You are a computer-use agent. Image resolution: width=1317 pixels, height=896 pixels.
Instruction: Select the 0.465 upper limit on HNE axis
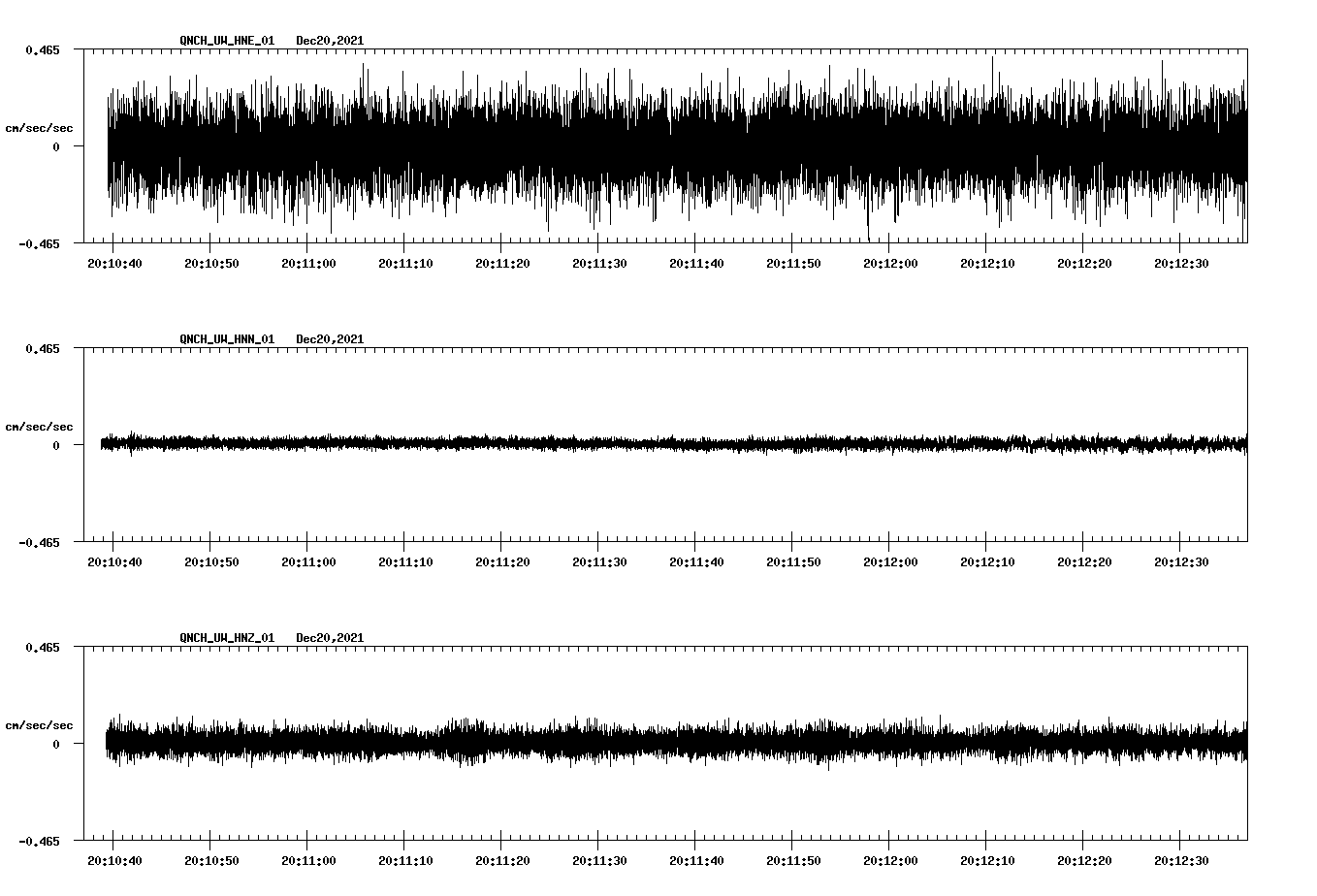pyautogui.click(x=43, y=49)
